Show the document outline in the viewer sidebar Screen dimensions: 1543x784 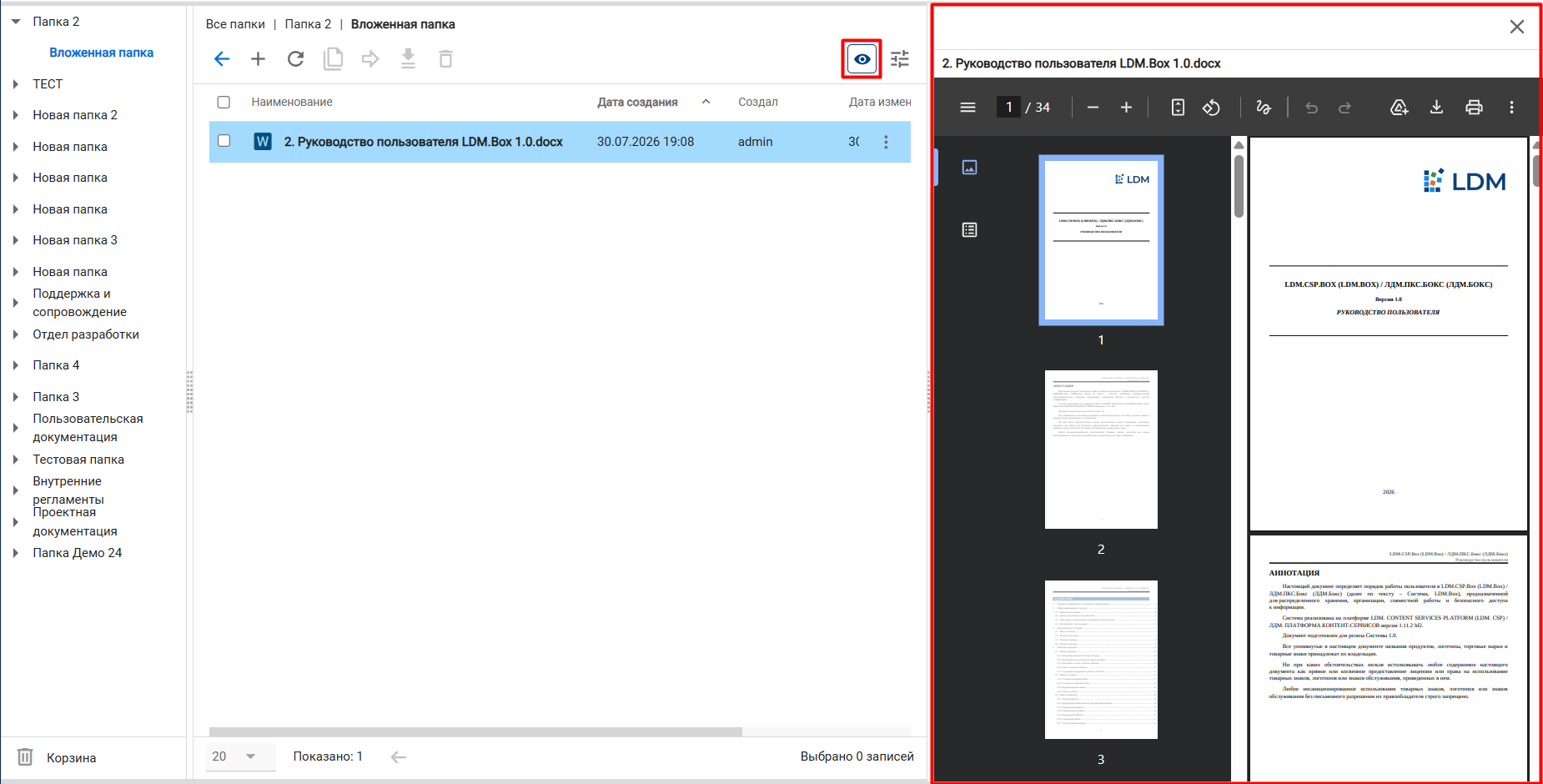click(969, 230)
